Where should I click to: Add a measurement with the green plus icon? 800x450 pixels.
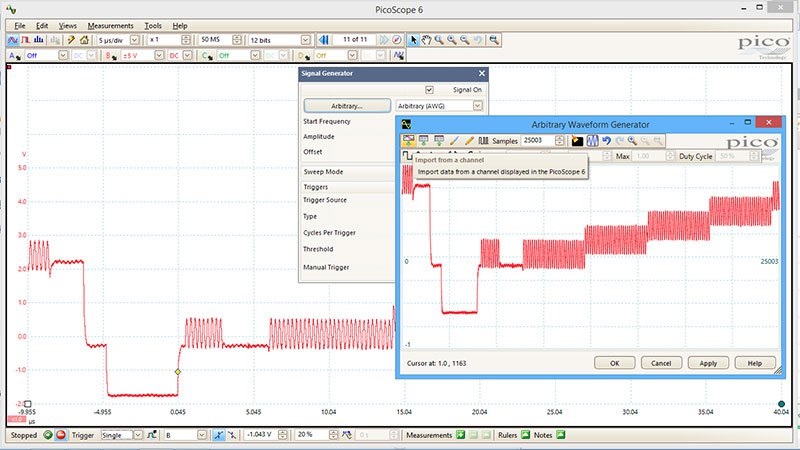pos(461,436)
